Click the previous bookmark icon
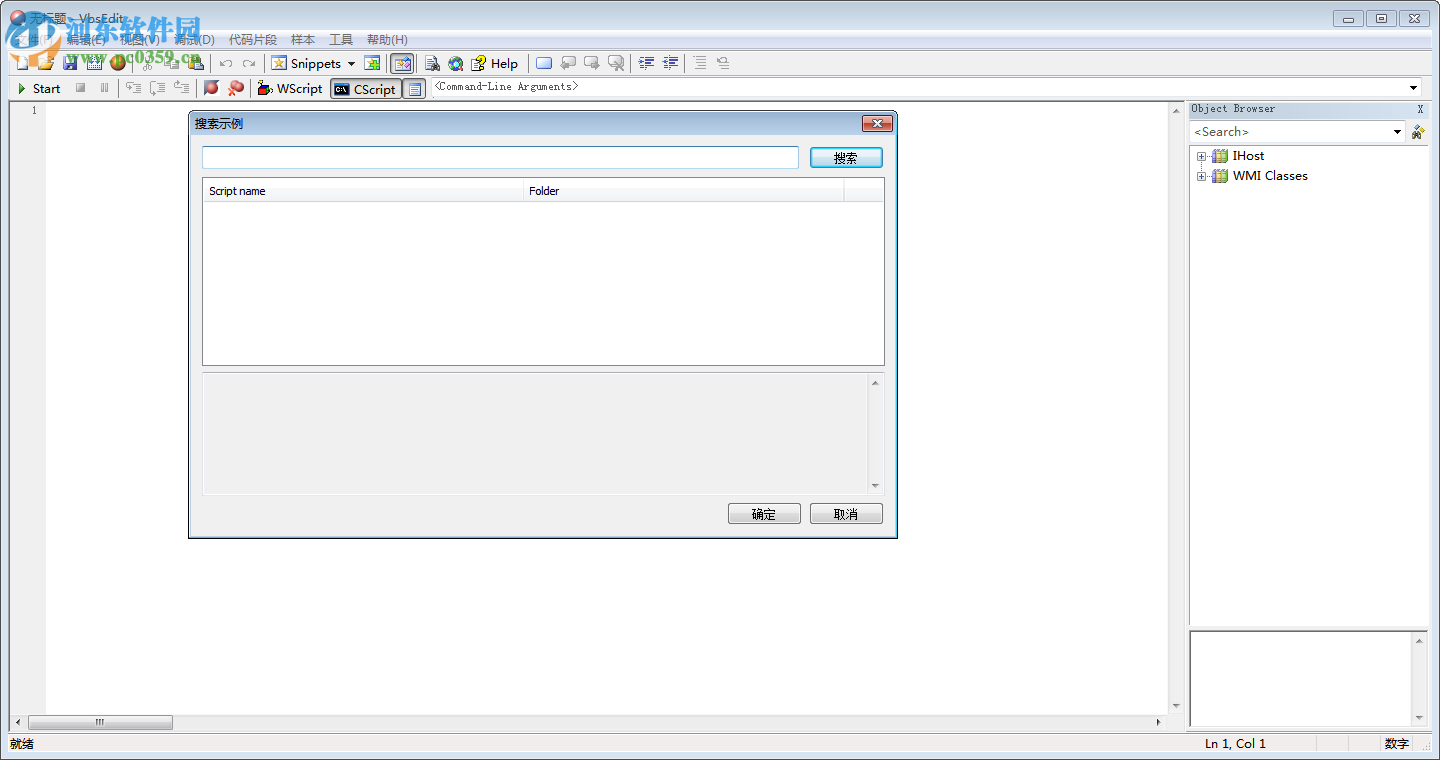Image resolution: width=1440 pixels, height=760 pixels. point(568,63)
